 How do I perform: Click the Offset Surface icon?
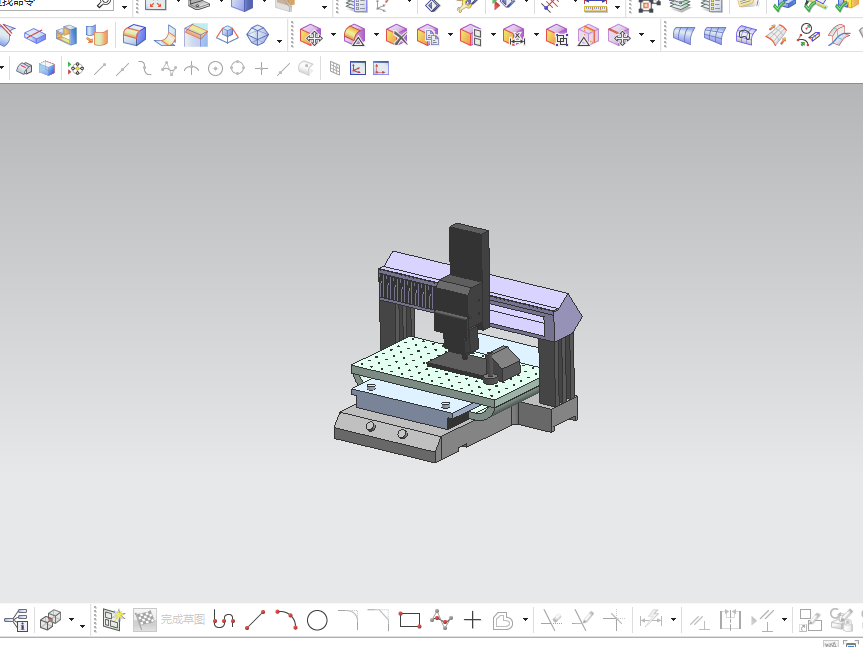coord(97,36)
